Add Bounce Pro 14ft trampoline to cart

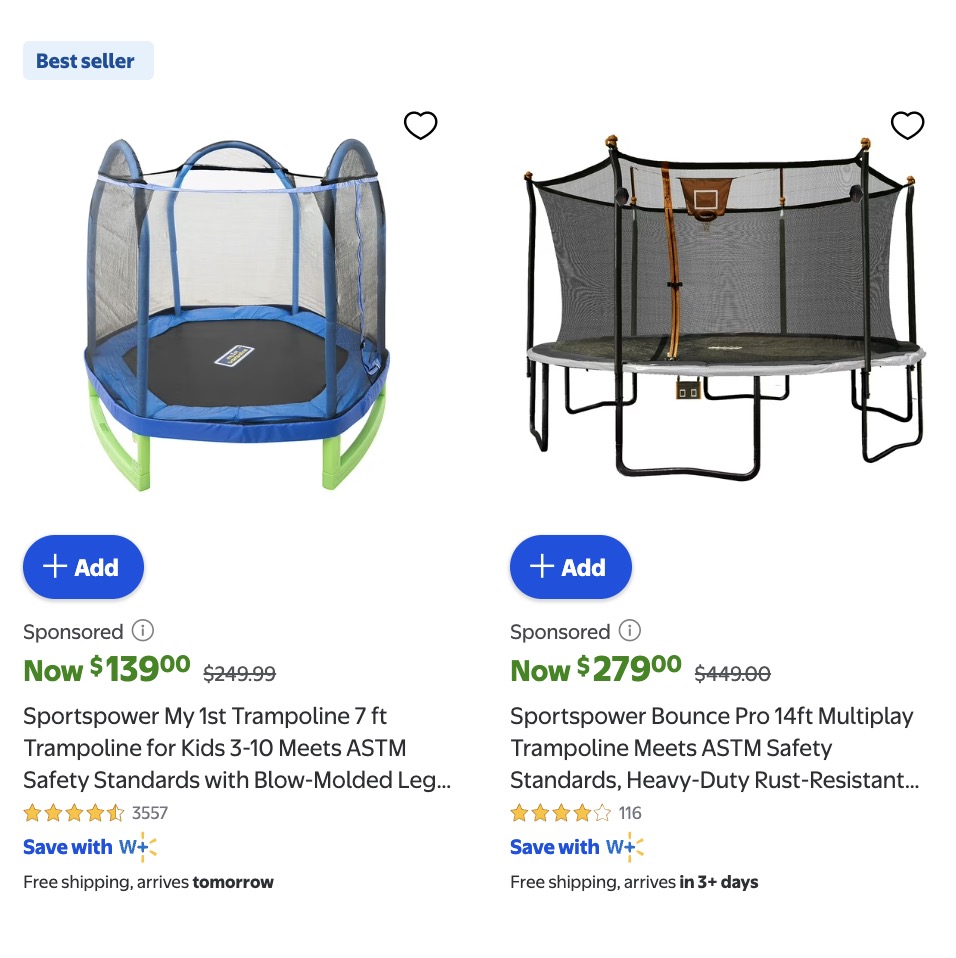[x=571, y=567]
